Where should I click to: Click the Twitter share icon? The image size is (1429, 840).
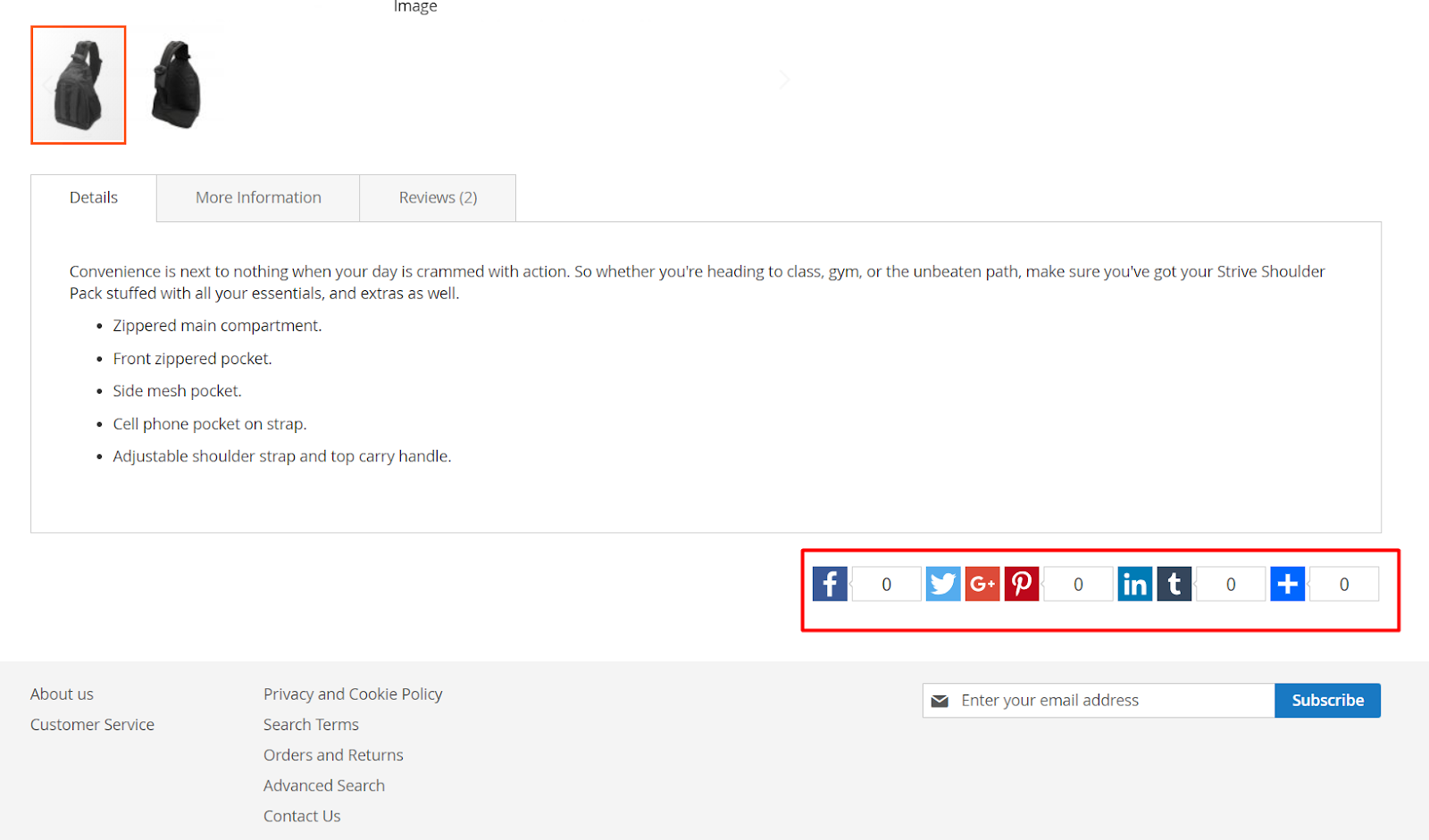coord(942,585)
